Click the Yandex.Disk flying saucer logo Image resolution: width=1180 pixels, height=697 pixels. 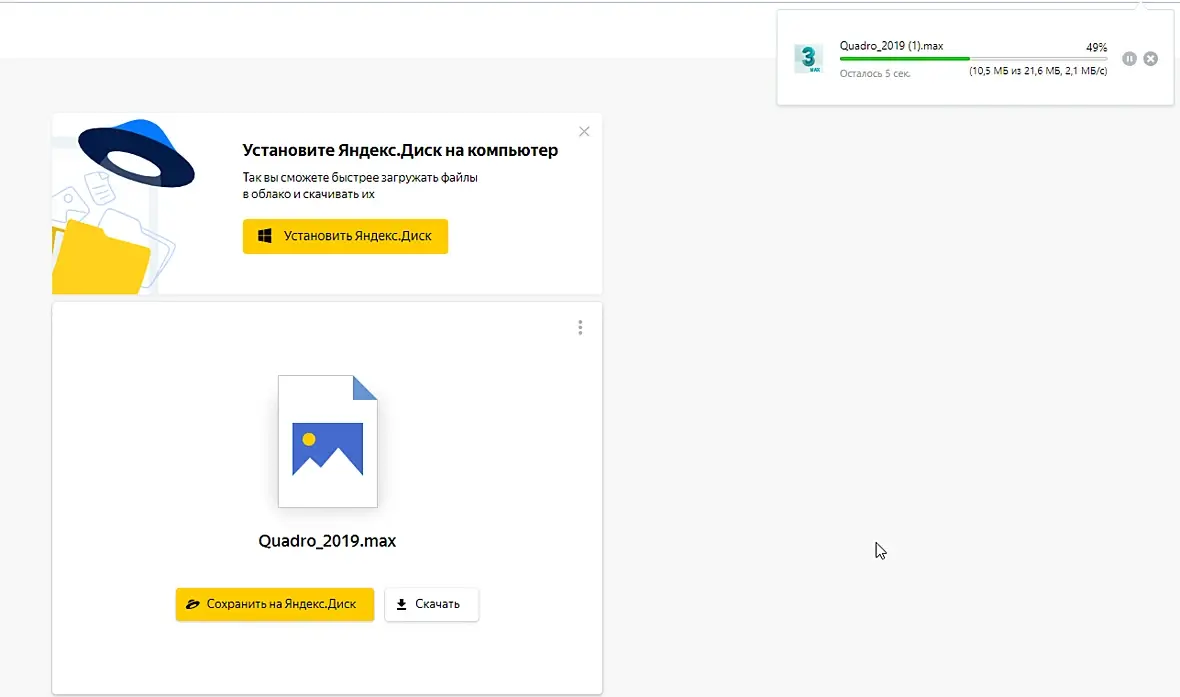coord(136,154)
